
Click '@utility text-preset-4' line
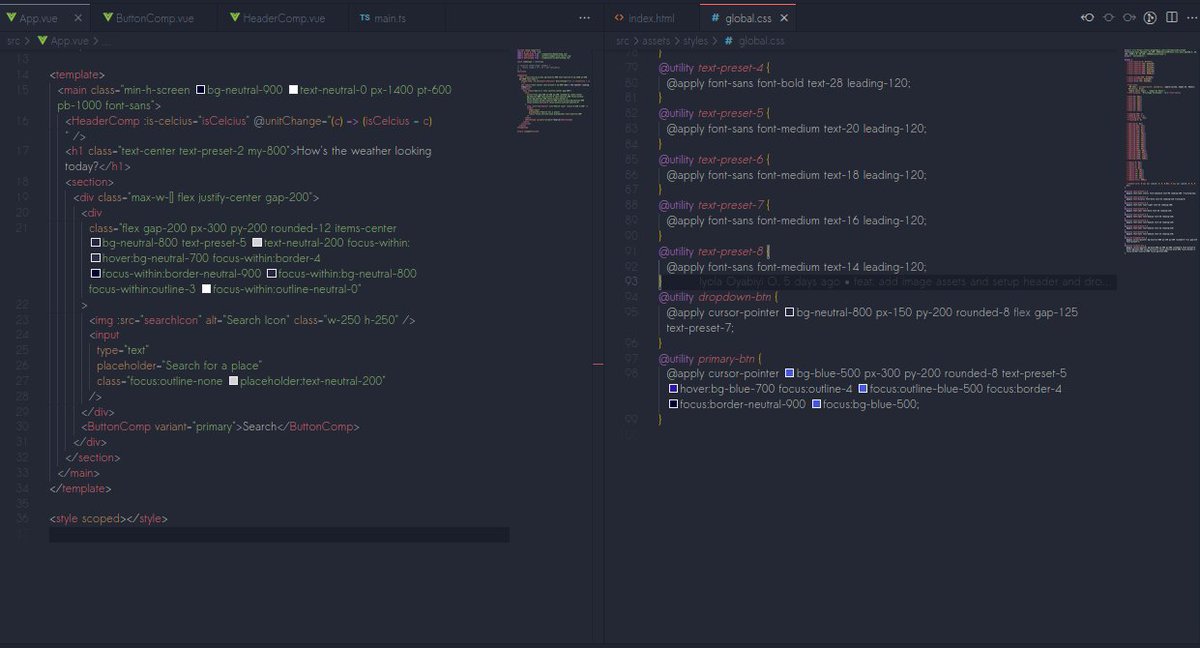[x=714, y=67]
